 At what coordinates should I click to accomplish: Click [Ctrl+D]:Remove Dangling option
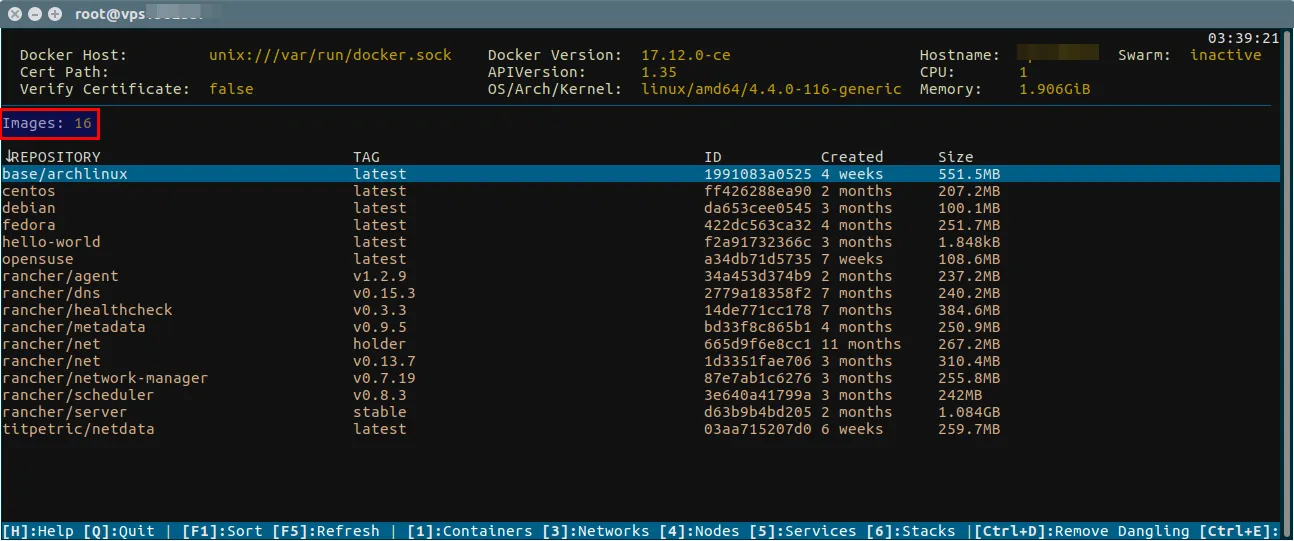pyautogui.click(x=1081, y=531)
